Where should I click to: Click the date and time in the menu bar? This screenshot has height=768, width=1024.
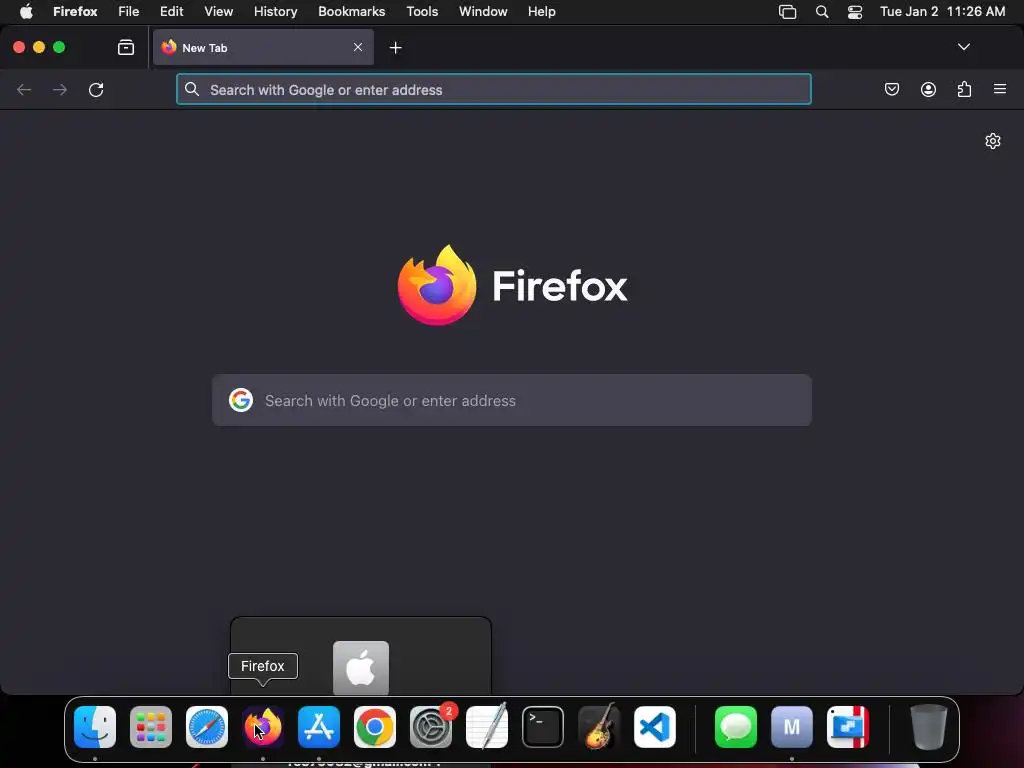click(x=942, y=12)
